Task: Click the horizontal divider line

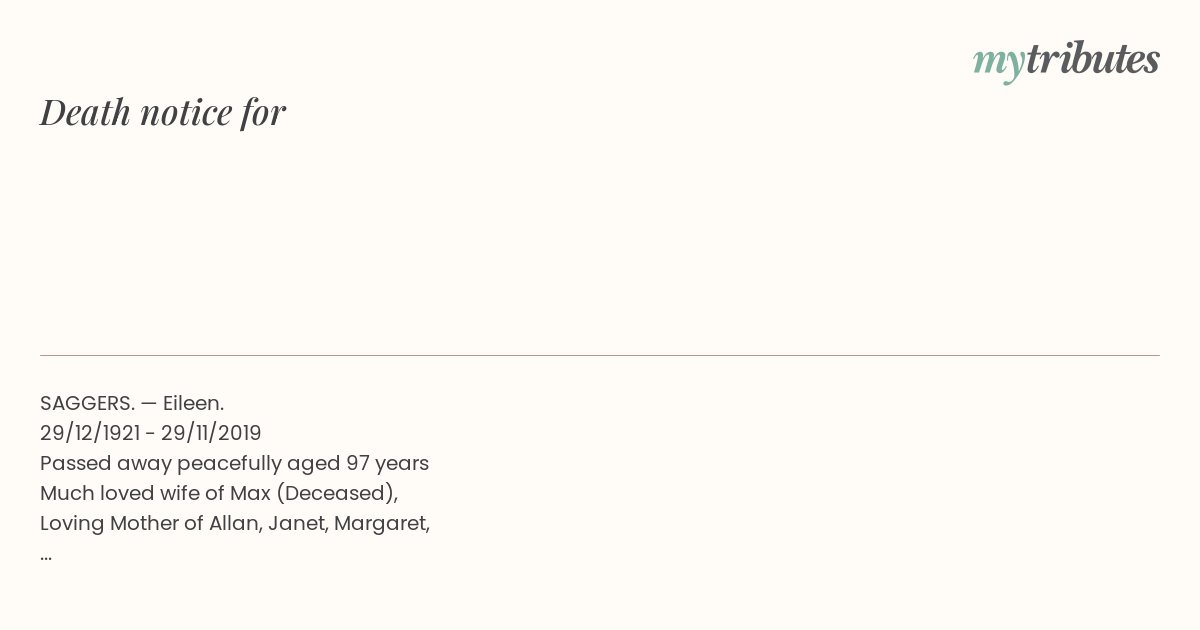Action: coord(600,355)
